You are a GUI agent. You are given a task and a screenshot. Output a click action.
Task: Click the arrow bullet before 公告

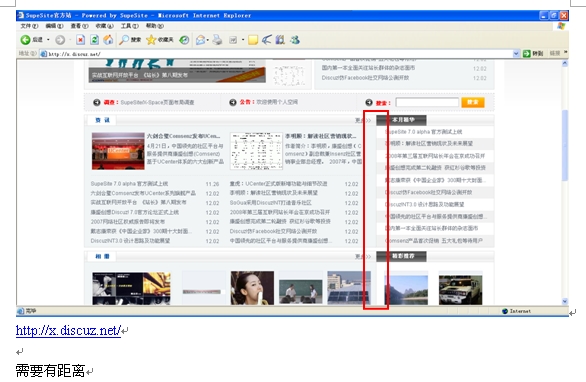click(x=232, y=102)
